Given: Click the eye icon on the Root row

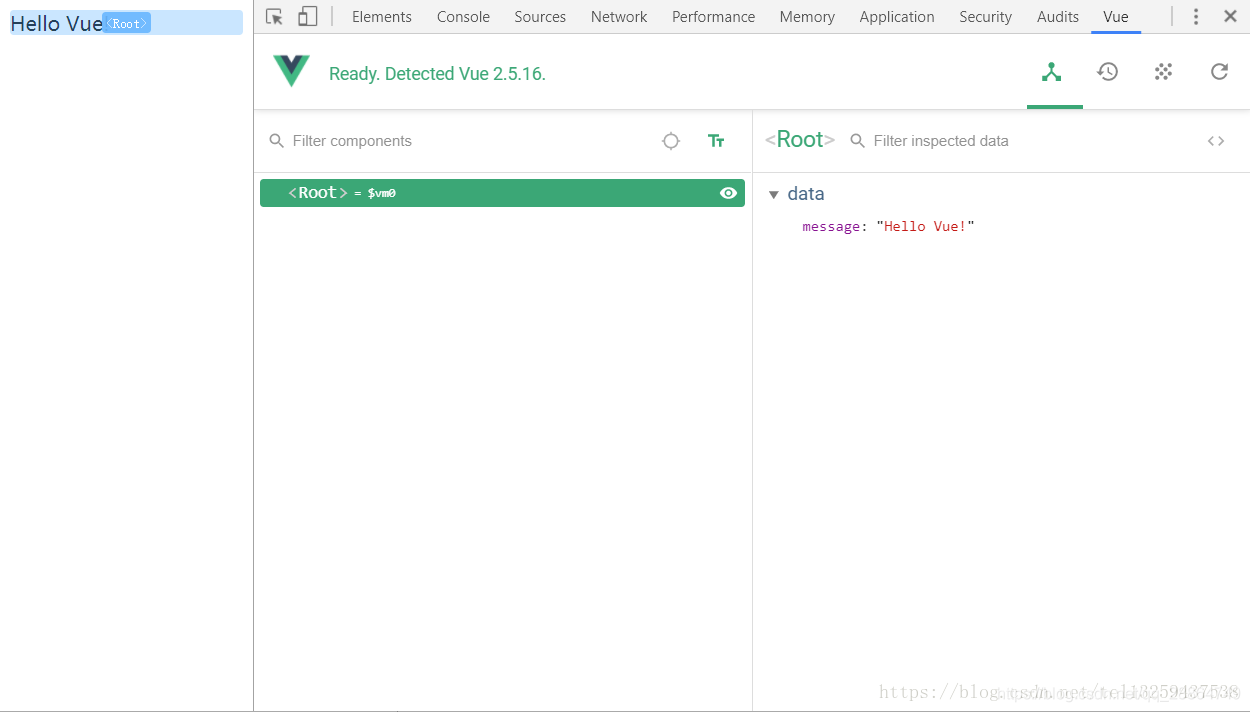Looking at the screenshot, I should pyautogui.click(x=728, y=193).
